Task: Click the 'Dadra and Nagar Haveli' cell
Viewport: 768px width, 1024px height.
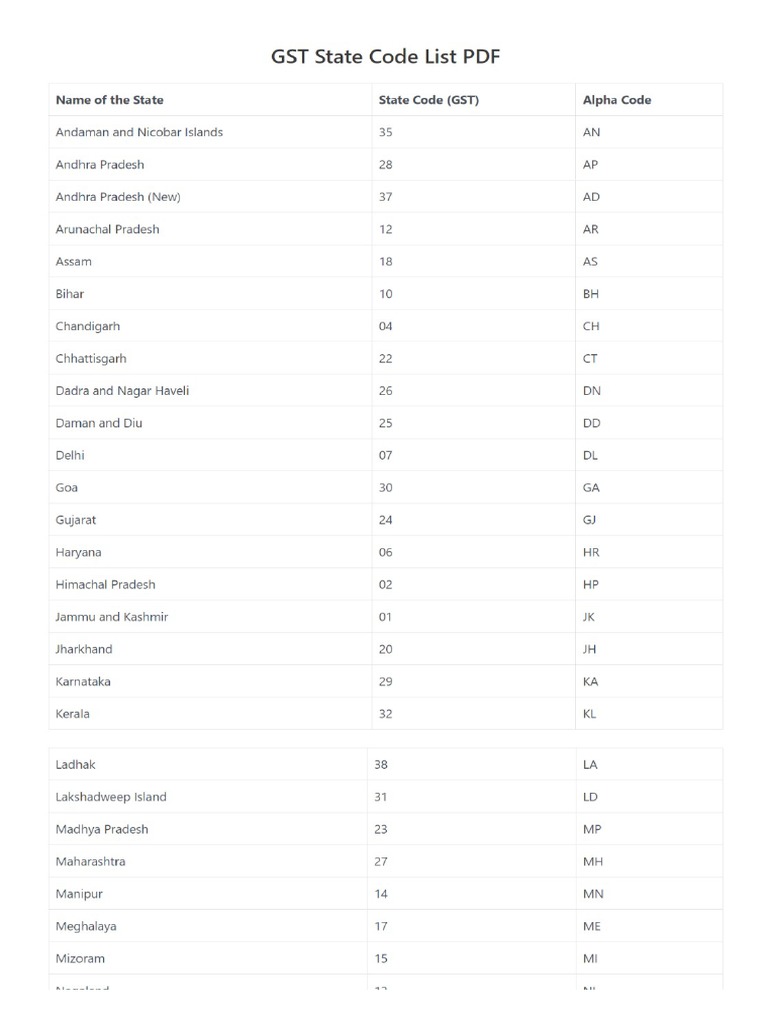Action: click(x=122, y=391)
